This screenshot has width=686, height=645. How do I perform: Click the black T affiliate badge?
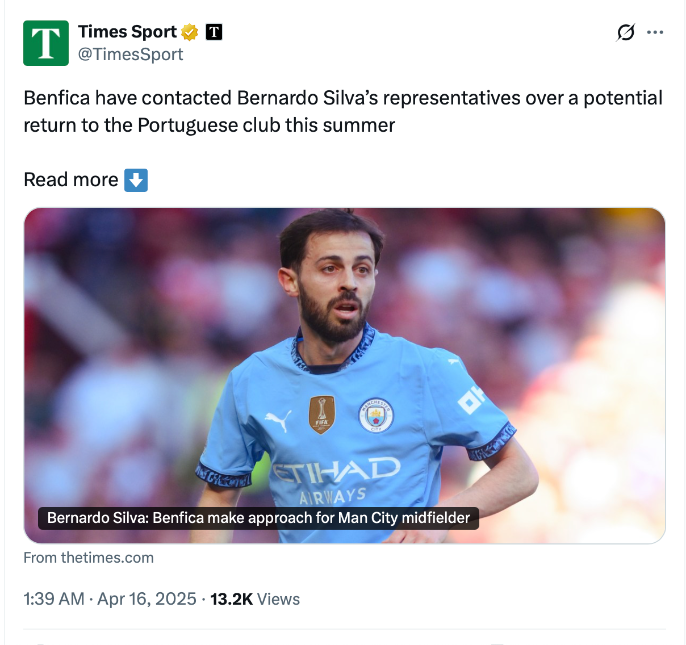pyautogui.click(x=214, y=32)
